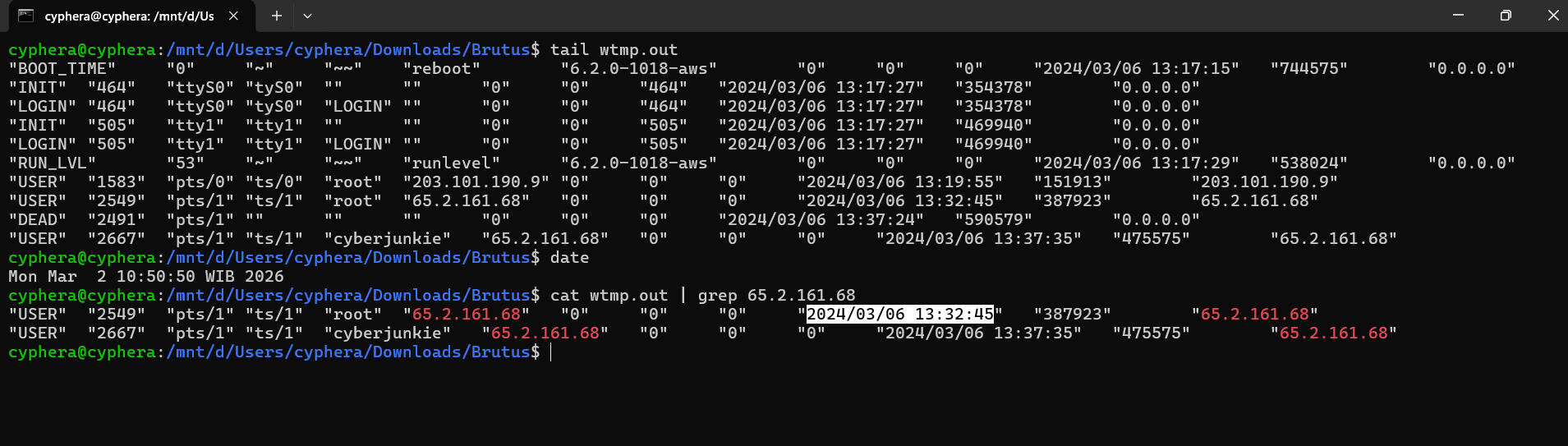Click the empty title bar area beside the tabs
The width and height of the screenshot is (1568, 446).
click(871, 16)
